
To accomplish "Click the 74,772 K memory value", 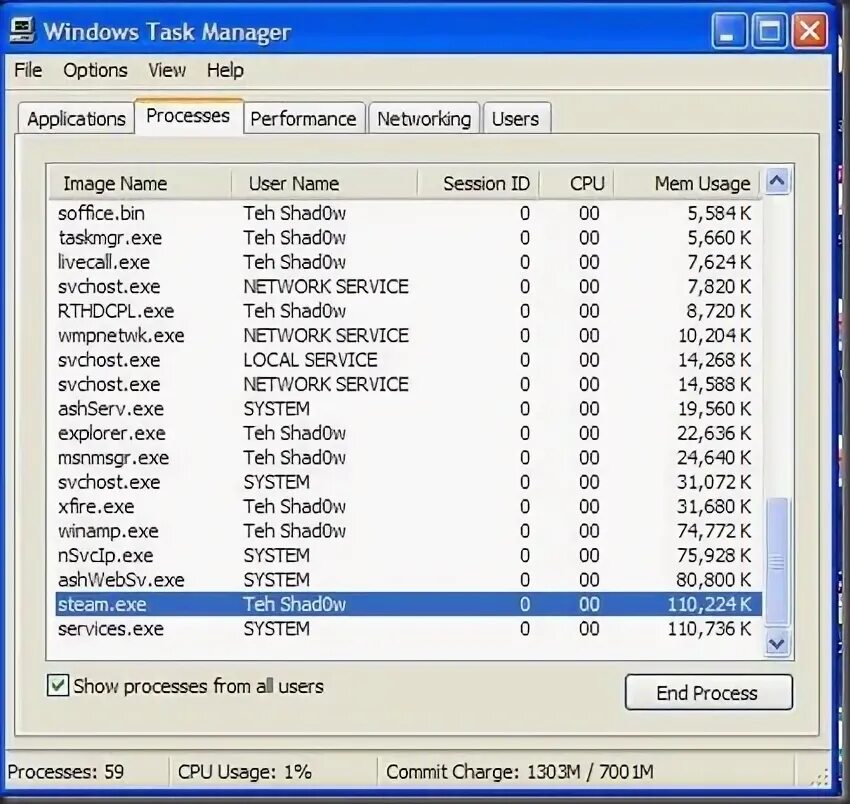I will pyautogui.click(x=714, y=531).
